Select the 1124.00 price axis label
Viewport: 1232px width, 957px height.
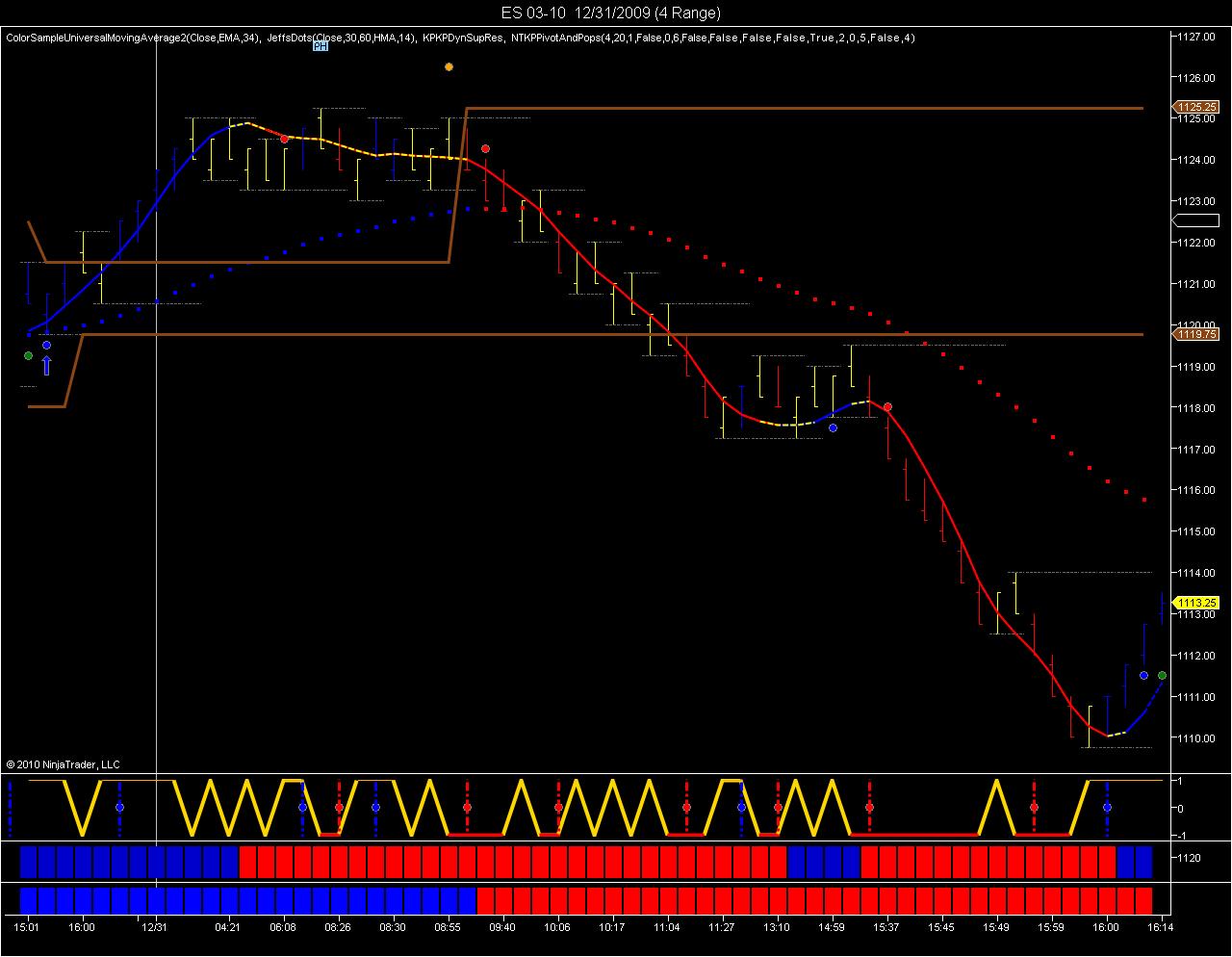click(1195, 160)
